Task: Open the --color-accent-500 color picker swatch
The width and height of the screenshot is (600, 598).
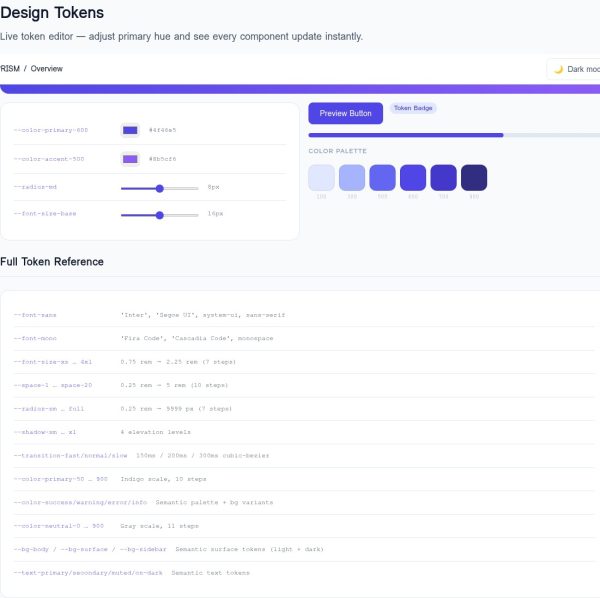Action: pyautogui.click(x=130, y=159)
